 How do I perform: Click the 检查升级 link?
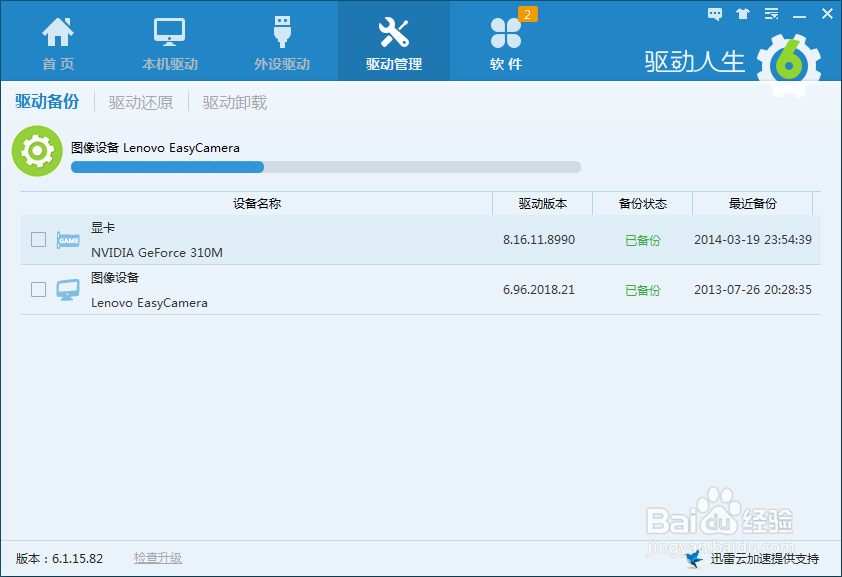point(157,558)
